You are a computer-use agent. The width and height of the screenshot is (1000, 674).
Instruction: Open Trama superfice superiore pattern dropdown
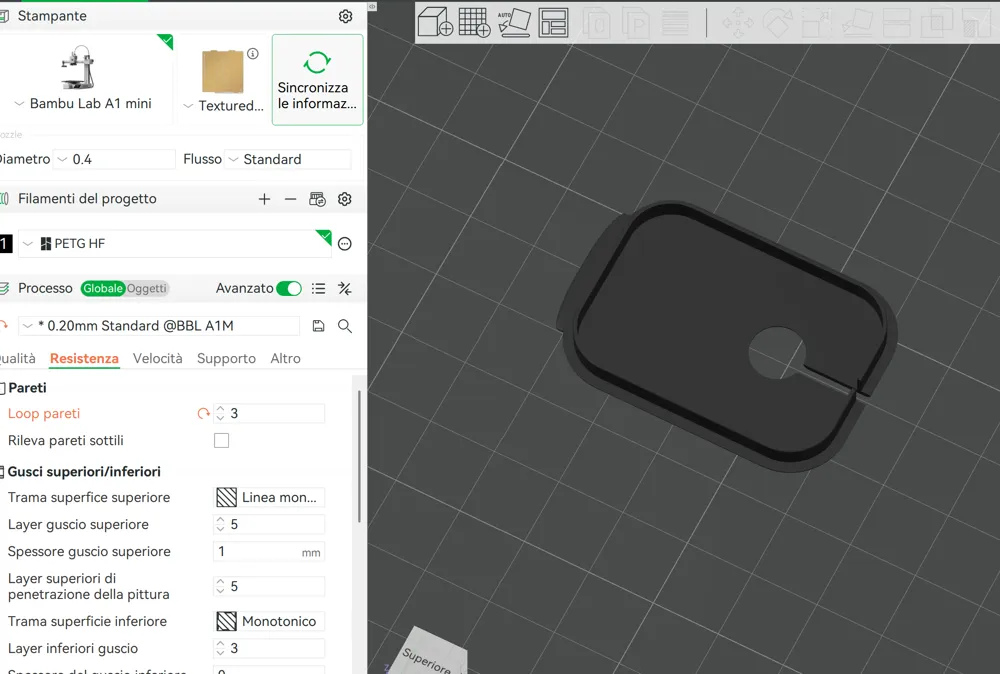268,497
